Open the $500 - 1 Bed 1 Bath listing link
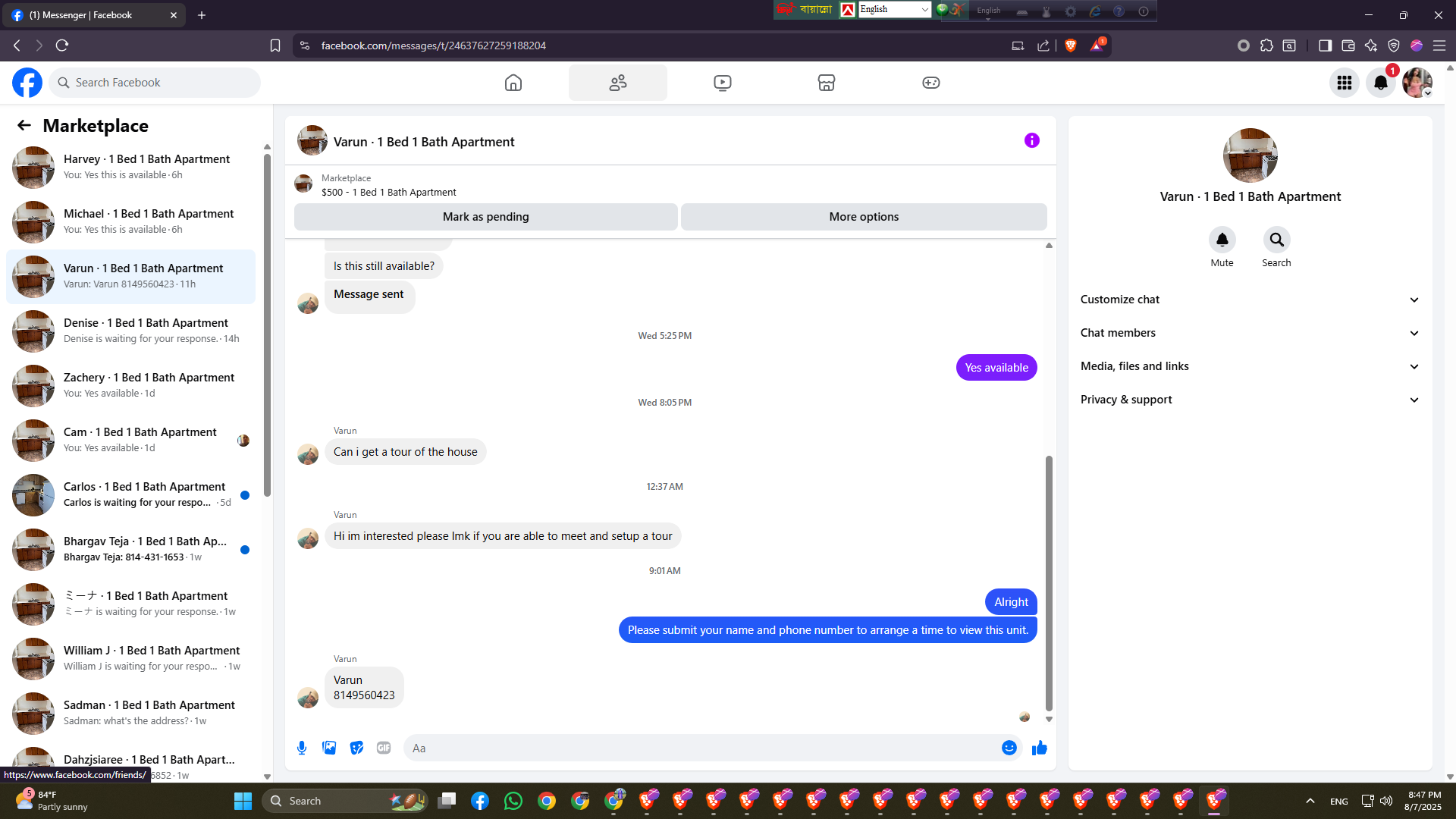1456x819 pixels. pos(388,193)
